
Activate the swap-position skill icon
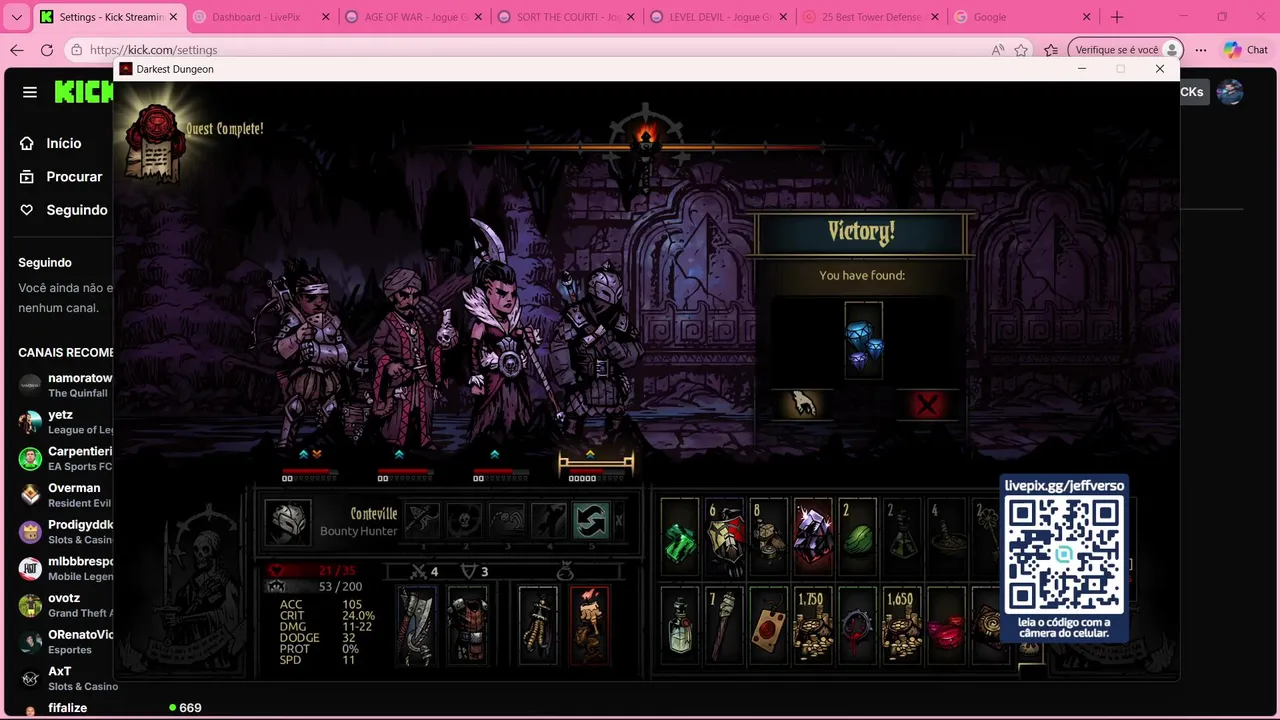coord(591,521)
